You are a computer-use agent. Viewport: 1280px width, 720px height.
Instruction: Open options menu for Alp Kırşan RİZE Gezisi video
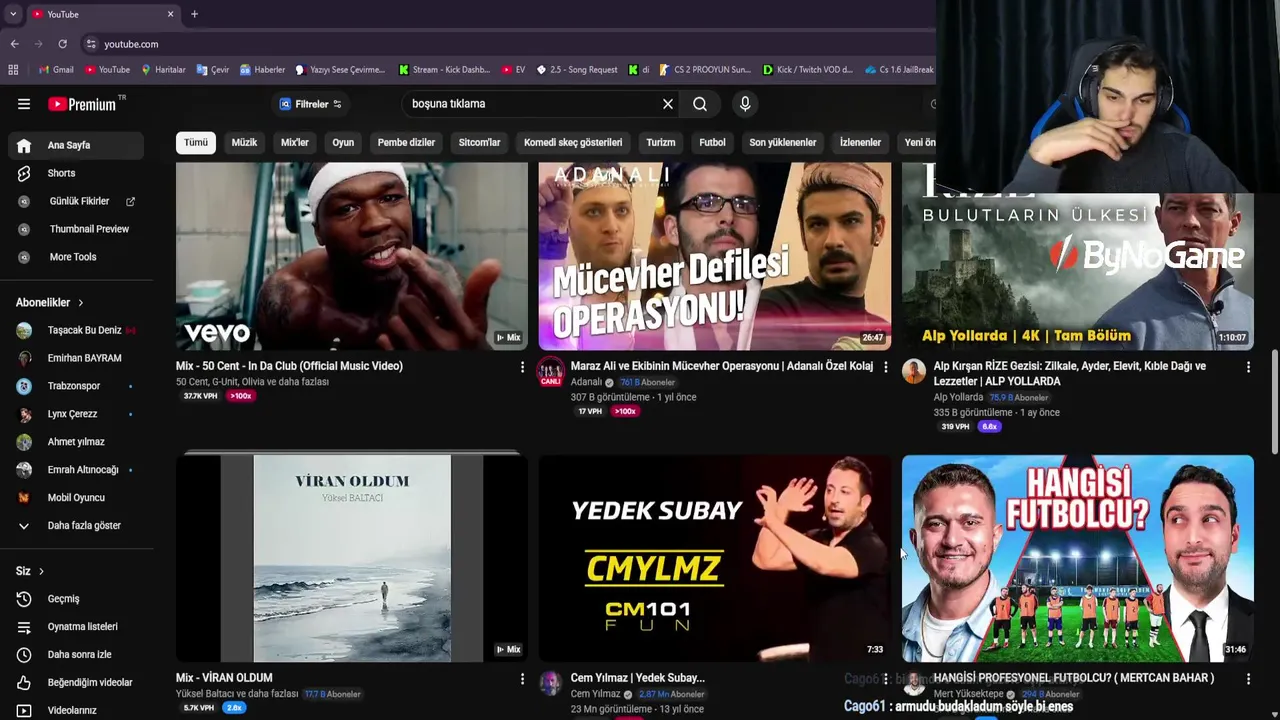pyautogui.click(x=1248, y=367)
